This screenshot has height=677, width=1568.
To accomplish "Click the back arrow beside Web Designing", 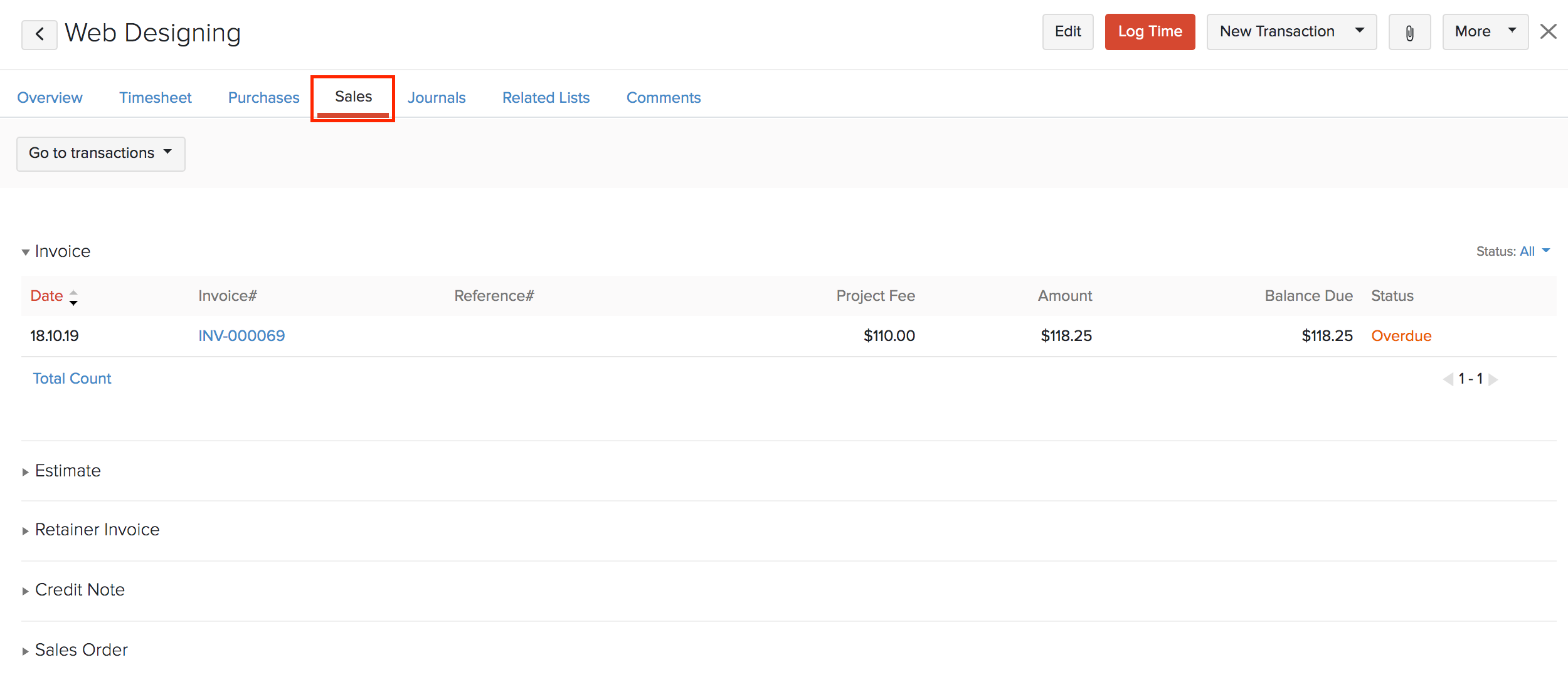I will click(39, 34).
